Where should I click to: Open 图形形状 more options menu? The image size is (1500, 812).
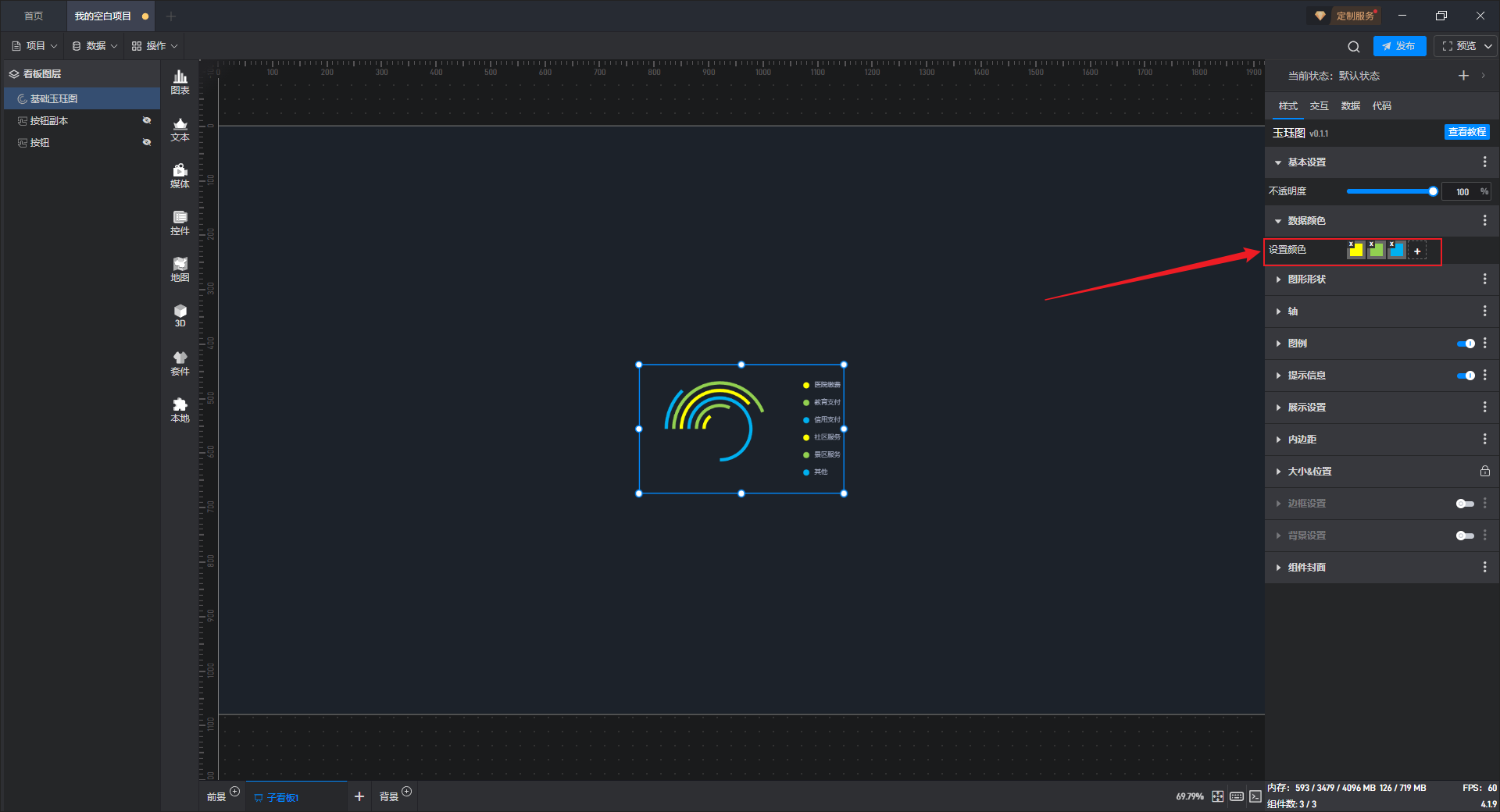(x=1484, y=279)
